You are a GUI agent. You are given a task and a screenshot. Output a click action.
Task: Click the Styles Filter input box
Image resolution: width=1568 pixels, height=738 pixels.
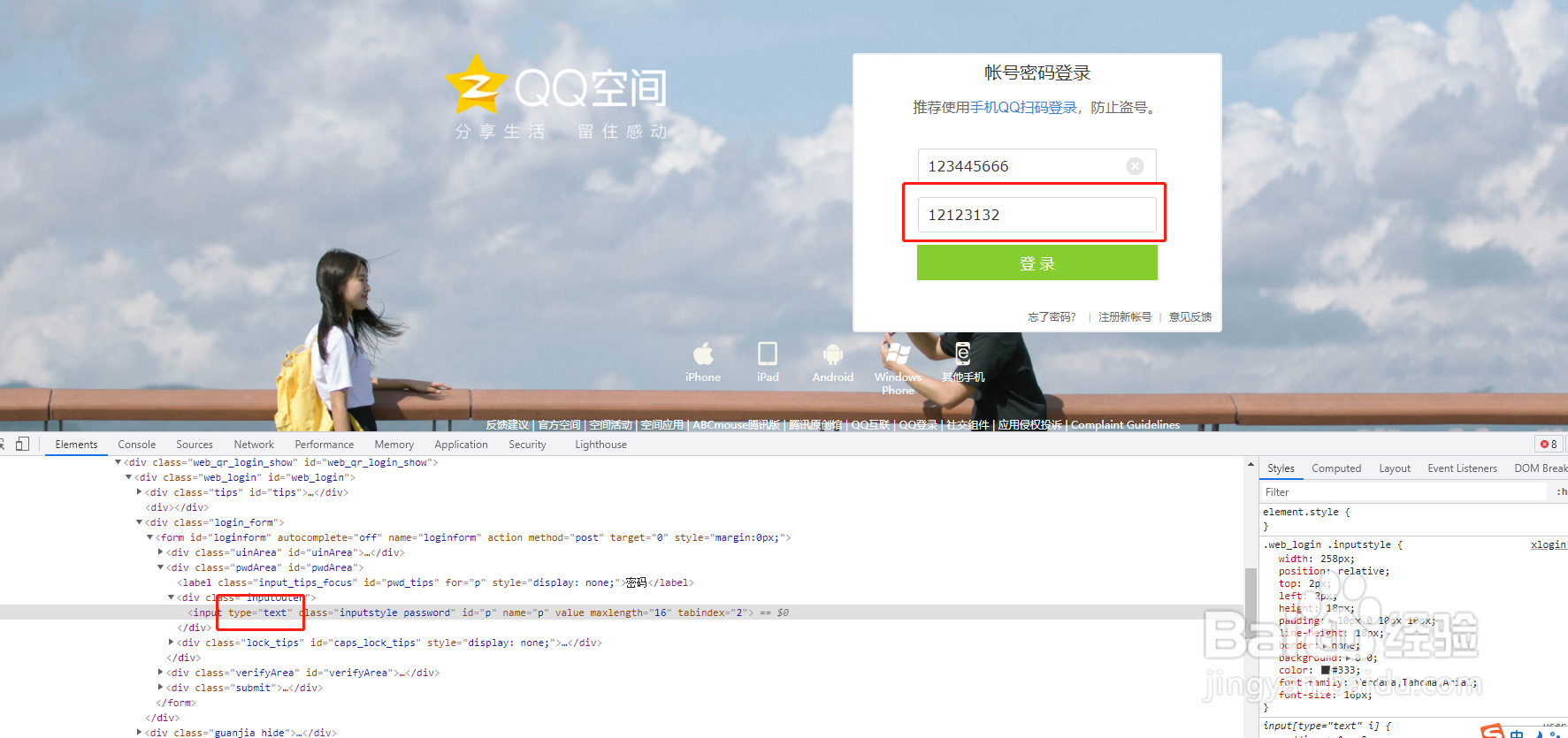point(1406,491)
